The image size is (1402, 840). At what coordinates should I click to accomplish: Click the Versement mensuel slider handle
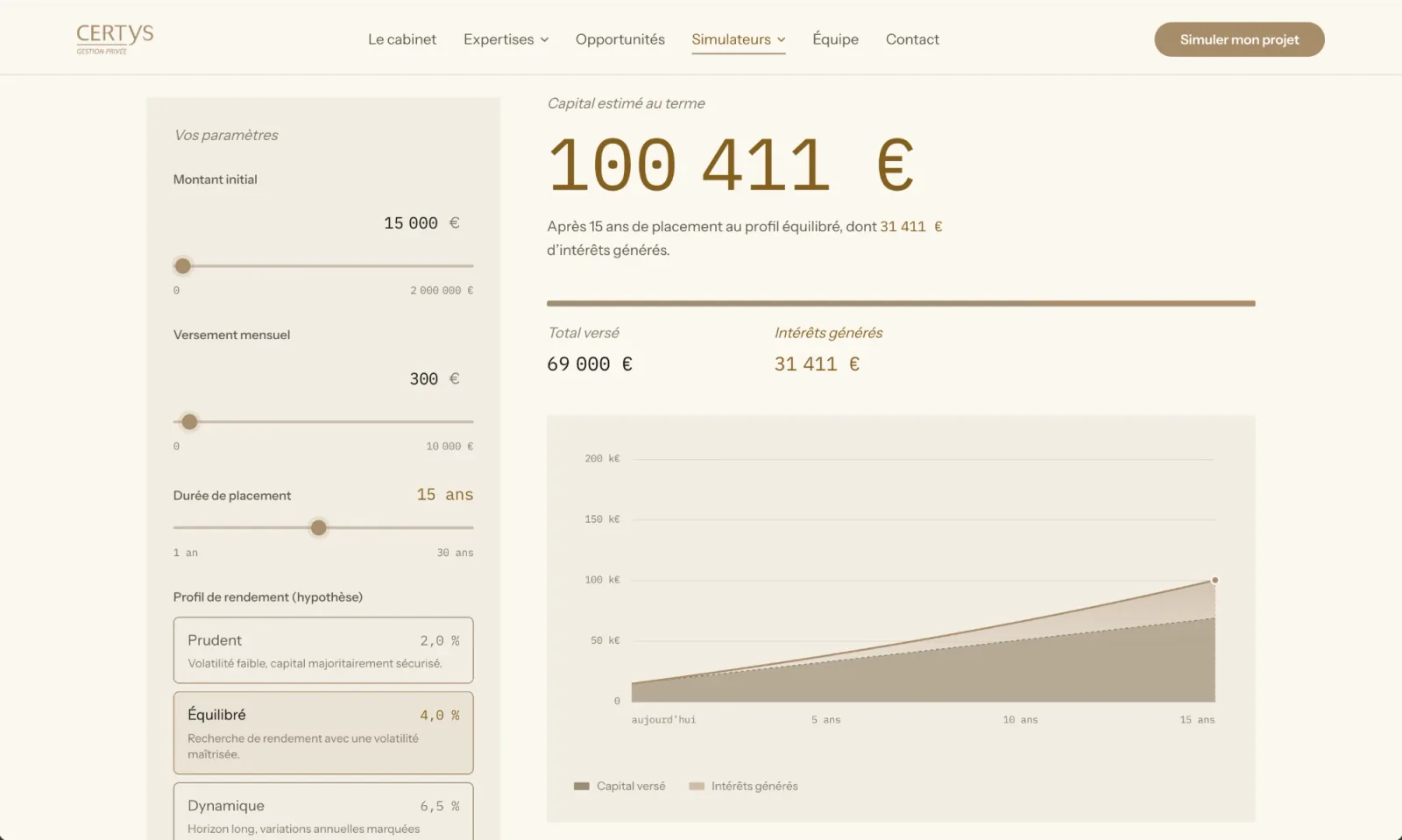tap(189, 421)
